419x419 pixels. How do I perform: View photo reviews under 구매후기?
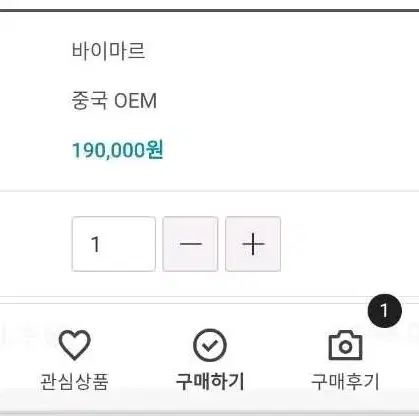coord(345,359)
